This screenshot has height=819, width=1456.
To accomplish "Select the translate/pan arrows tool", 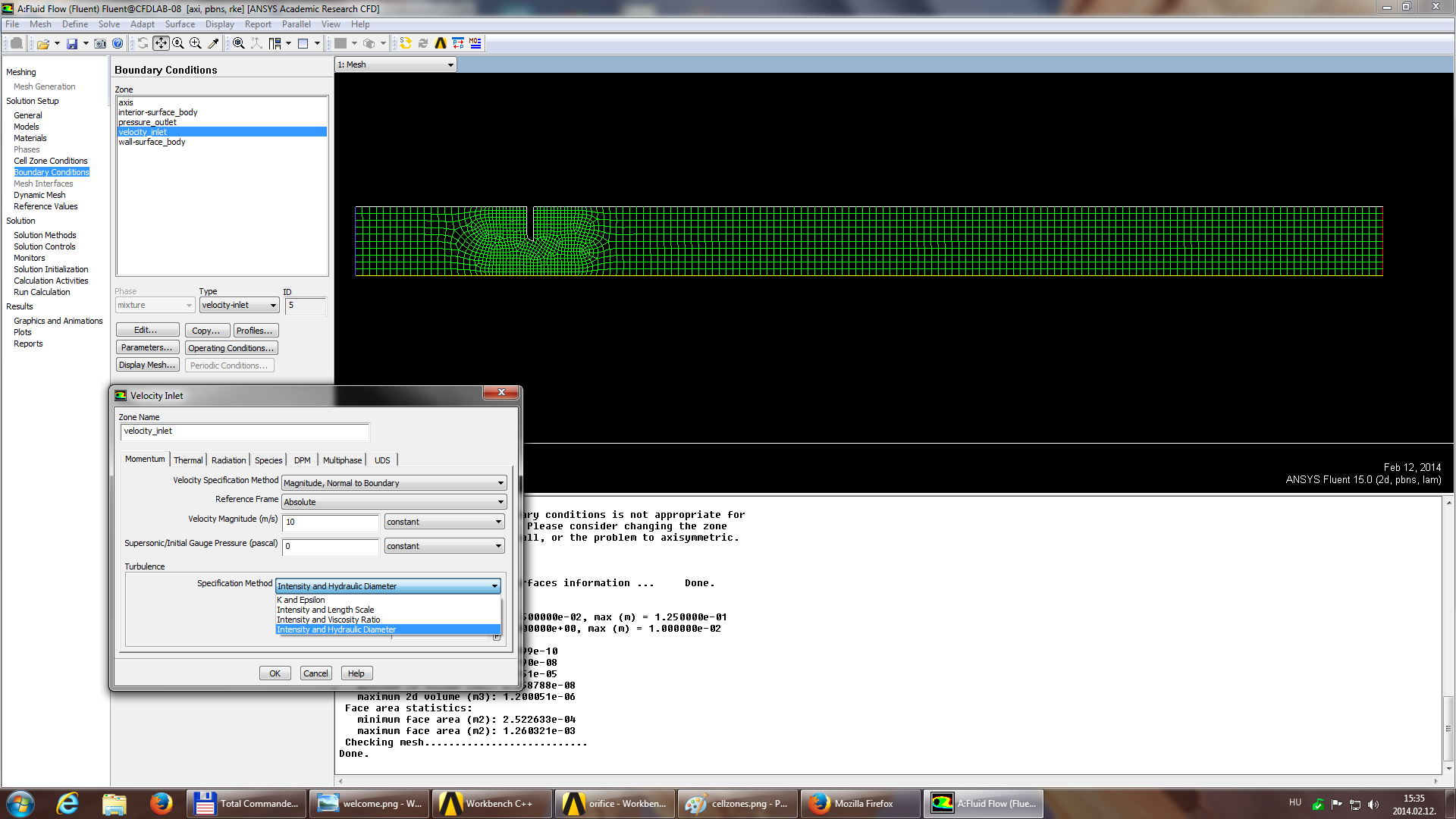I will point(161,44).
